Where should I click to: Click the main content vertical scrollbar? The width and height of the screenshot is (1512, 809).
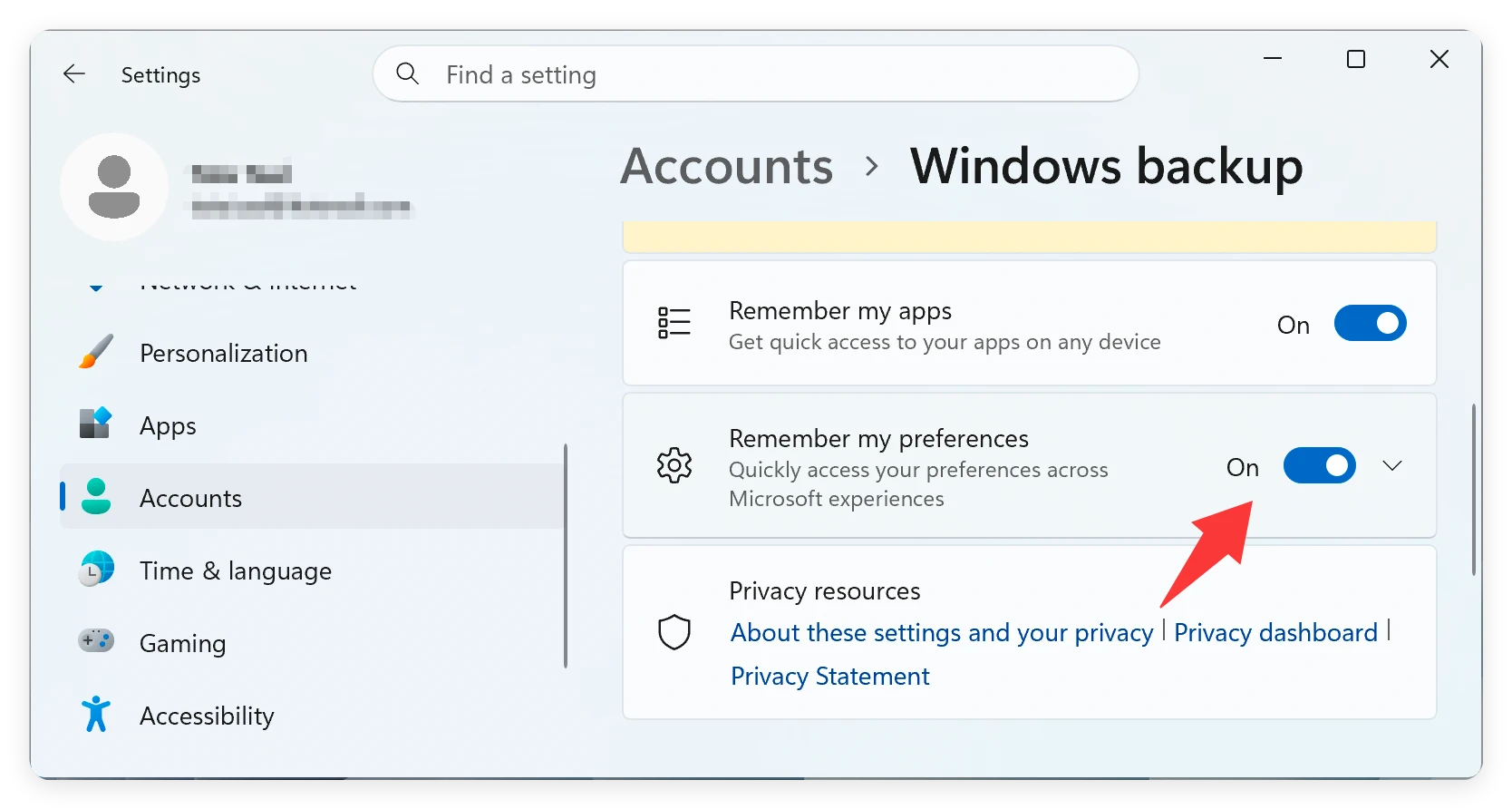(1474, 490)
